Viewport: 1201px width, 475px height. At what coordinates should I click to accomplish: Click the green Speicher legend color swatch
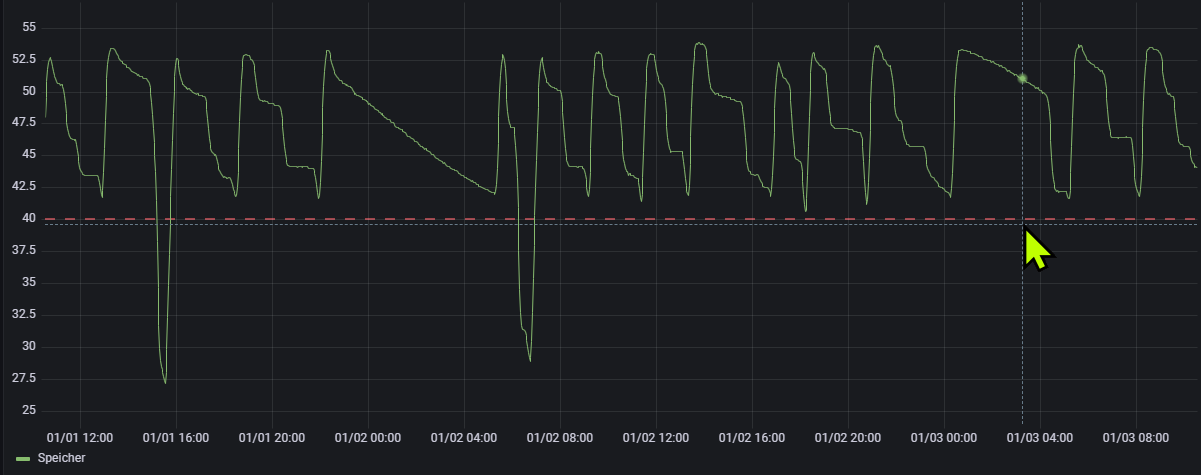click(x=23, y=458)
